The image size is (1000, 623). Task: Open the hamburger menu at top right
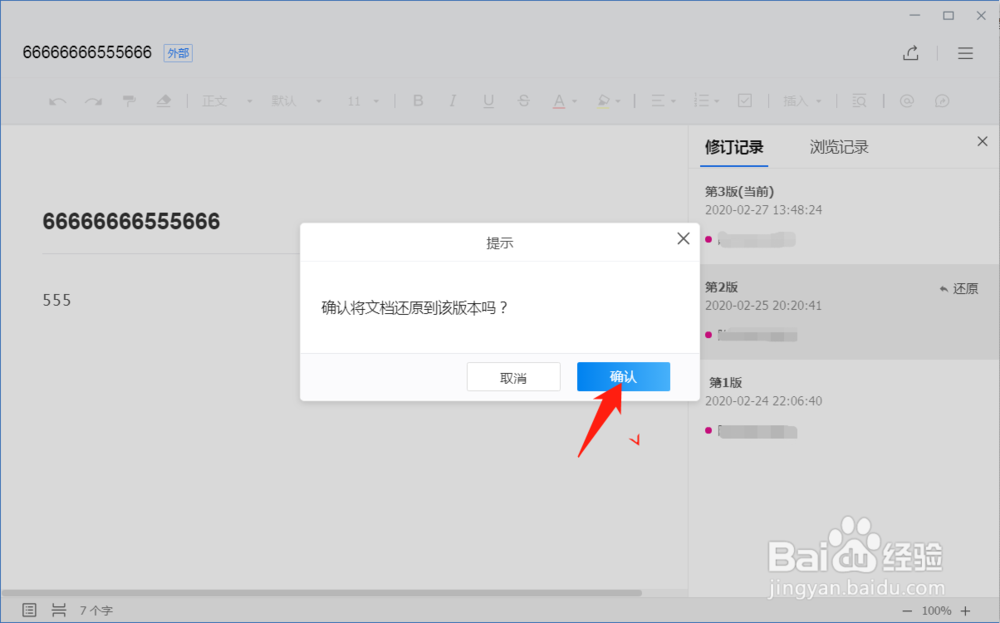tap(965, 53)
